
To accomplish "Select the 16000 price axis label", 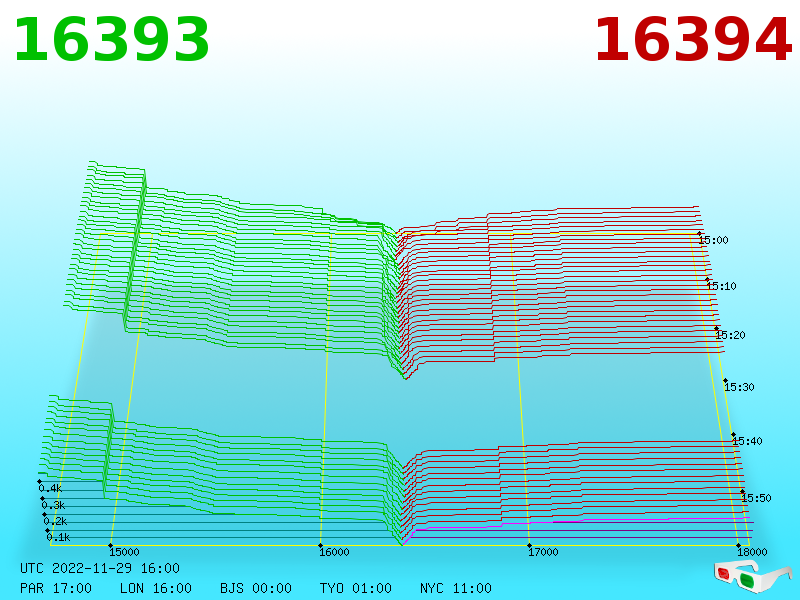I will [x=334, y=552].
